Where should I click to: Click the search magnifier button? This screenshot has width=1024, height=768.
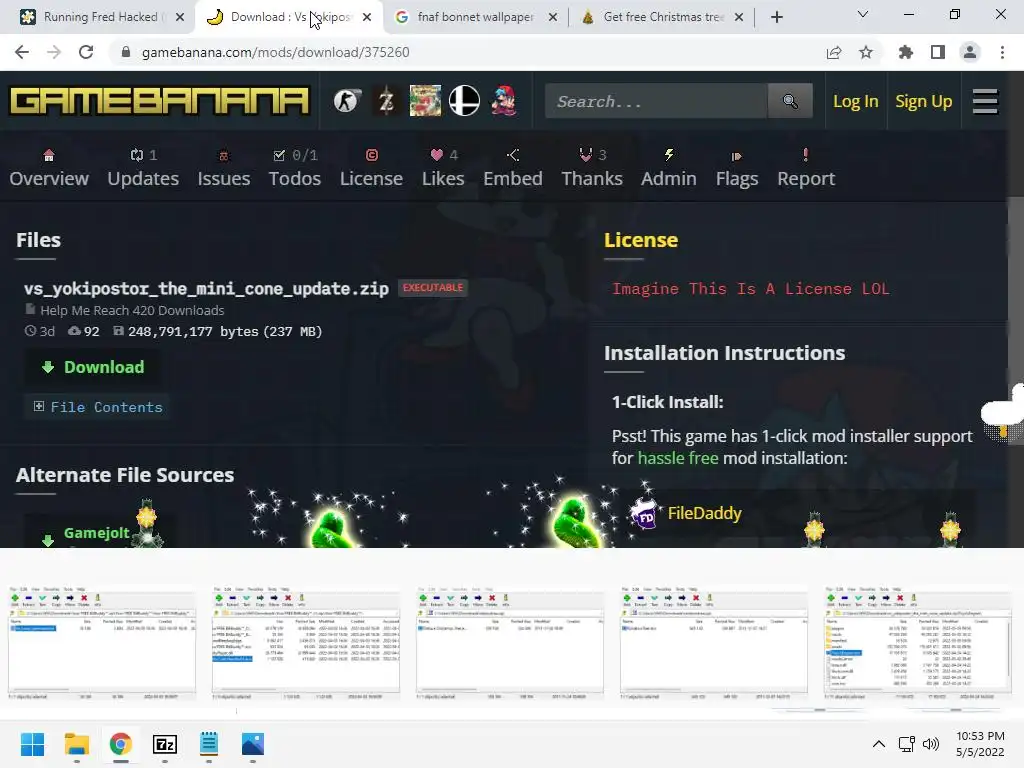[x=790, y=101]
